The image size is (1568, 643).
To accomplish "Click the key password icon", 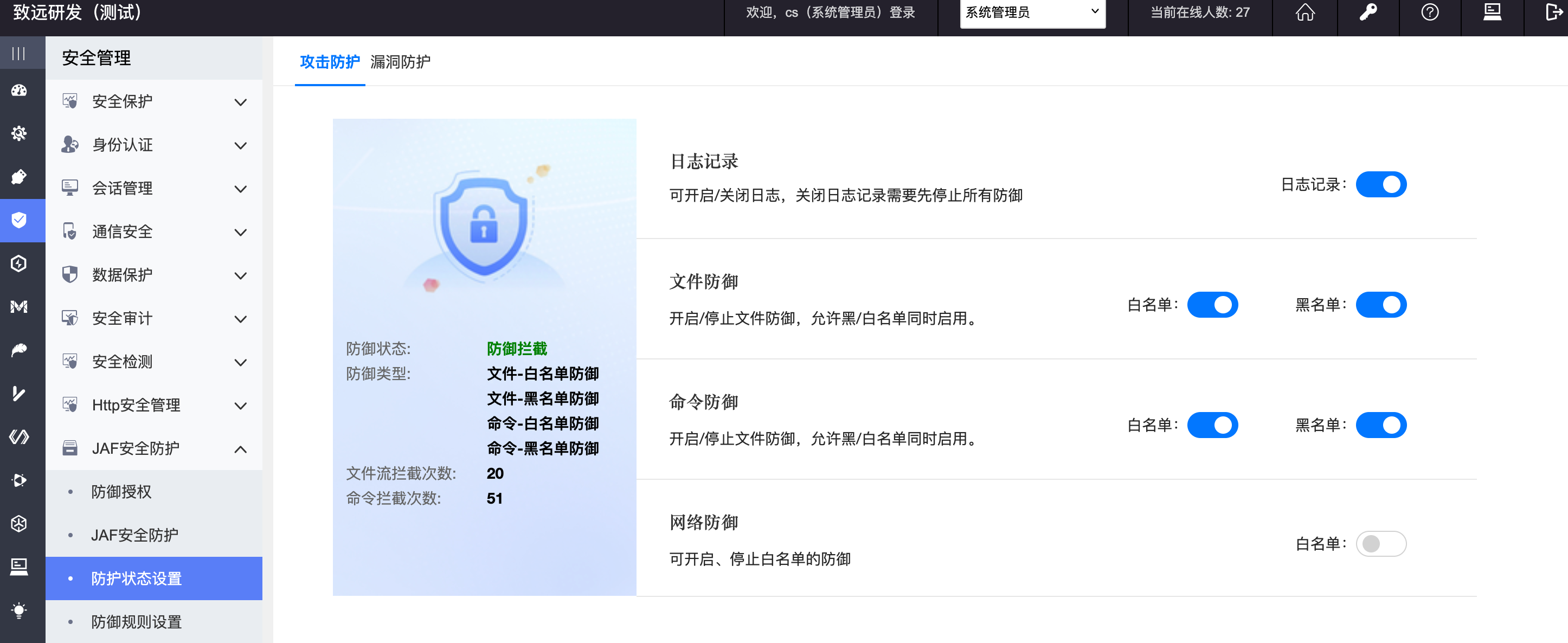I will pos(1368,12).
